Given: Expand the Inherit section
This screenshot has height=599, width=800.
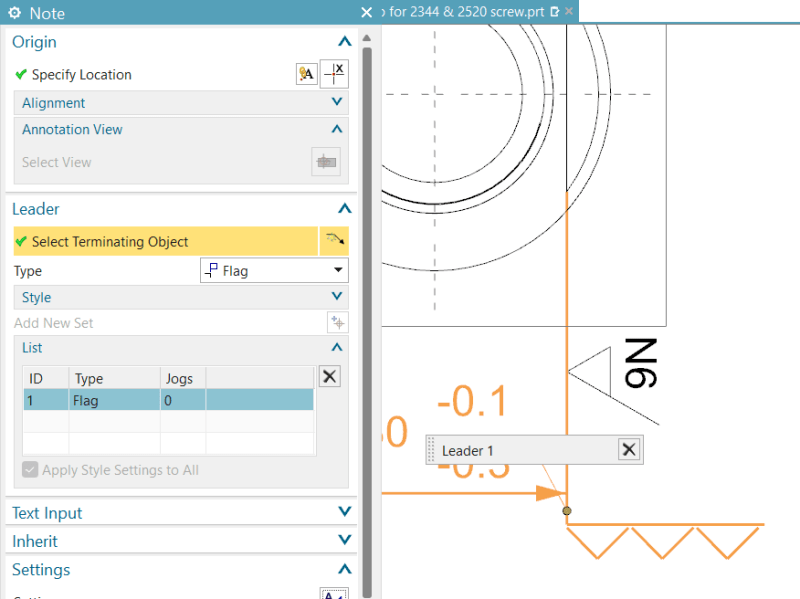Looking at the screenshot, I should coord(345,540).
